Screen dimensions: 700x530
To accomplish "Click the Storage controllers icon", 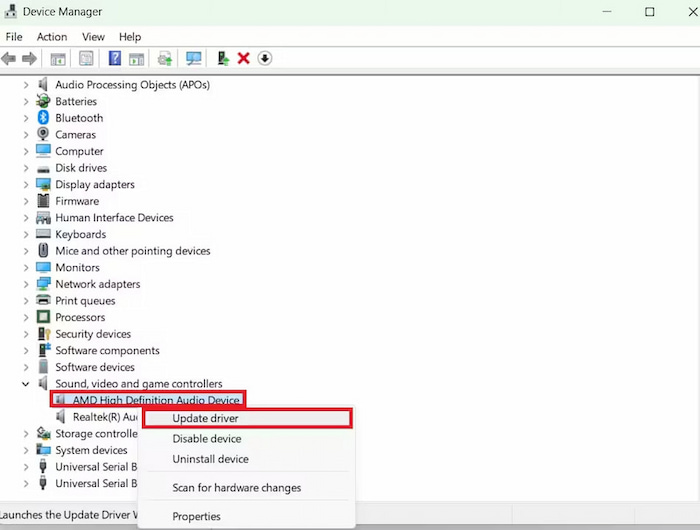I will [43, 434].
